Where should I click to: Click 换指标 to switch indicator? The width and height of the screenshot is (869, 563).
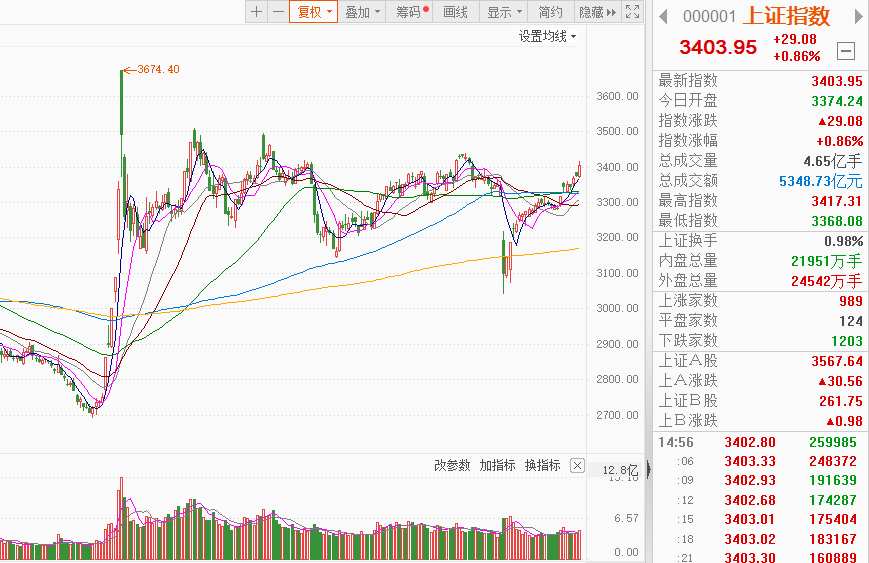pyautogui.click(x=542, y=465)
